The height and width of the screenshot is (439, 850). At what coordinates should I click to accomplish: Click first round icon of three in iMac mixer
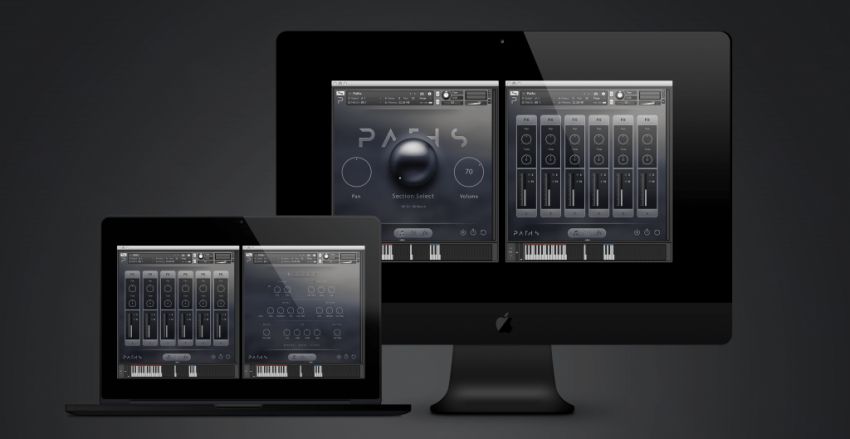point(636,233)
